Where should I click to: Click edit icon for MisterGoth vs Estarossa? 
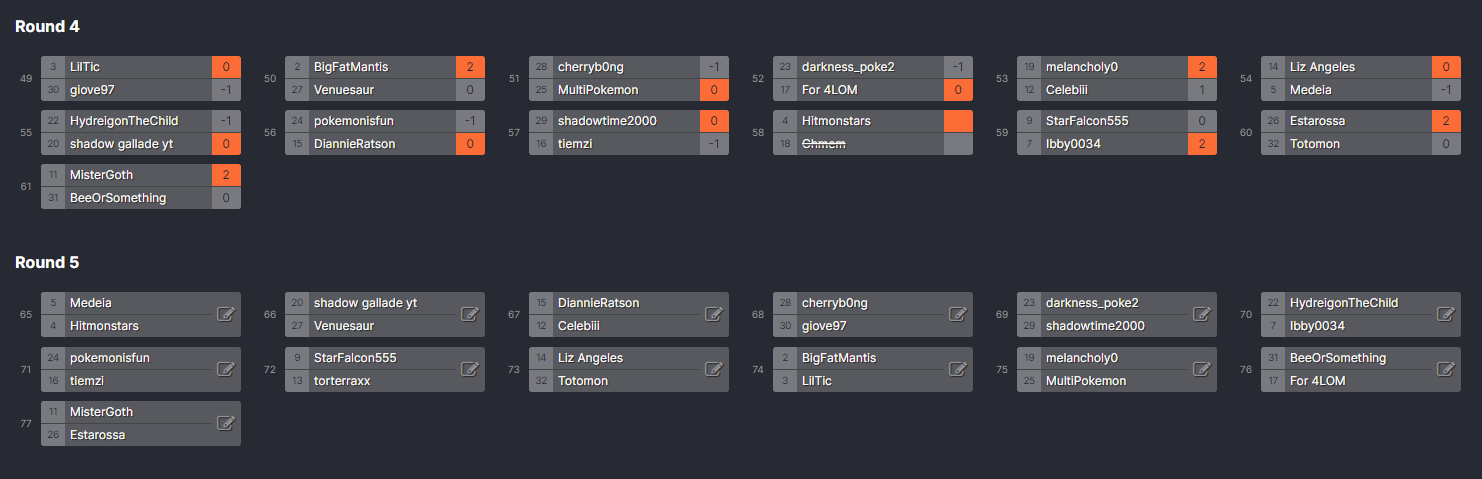pos(226,423)
